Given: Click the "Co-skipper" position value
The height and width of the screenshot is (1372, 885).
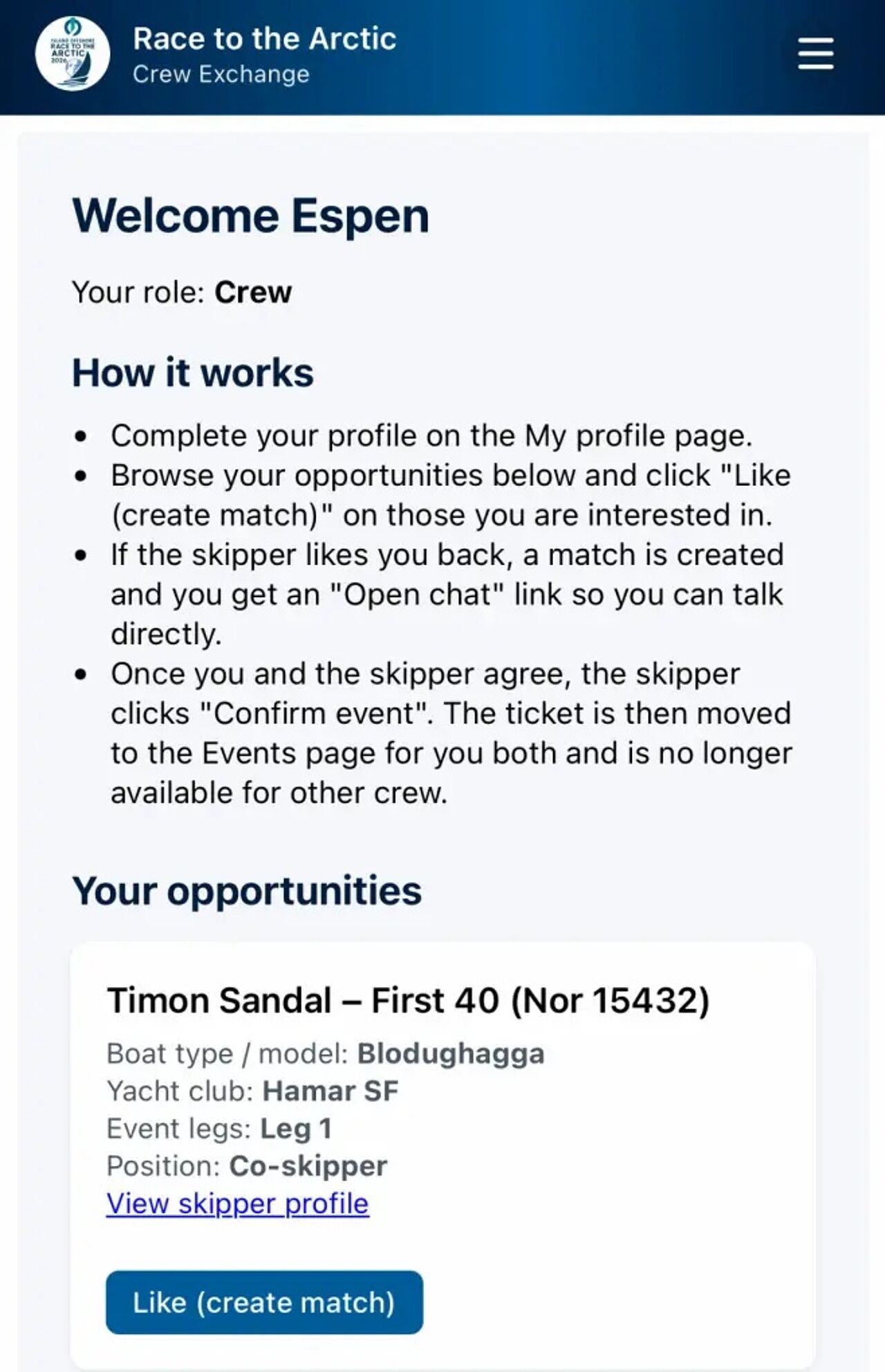Looking at the screenshot, I should pyautogui.click(x=308, y=1165).
